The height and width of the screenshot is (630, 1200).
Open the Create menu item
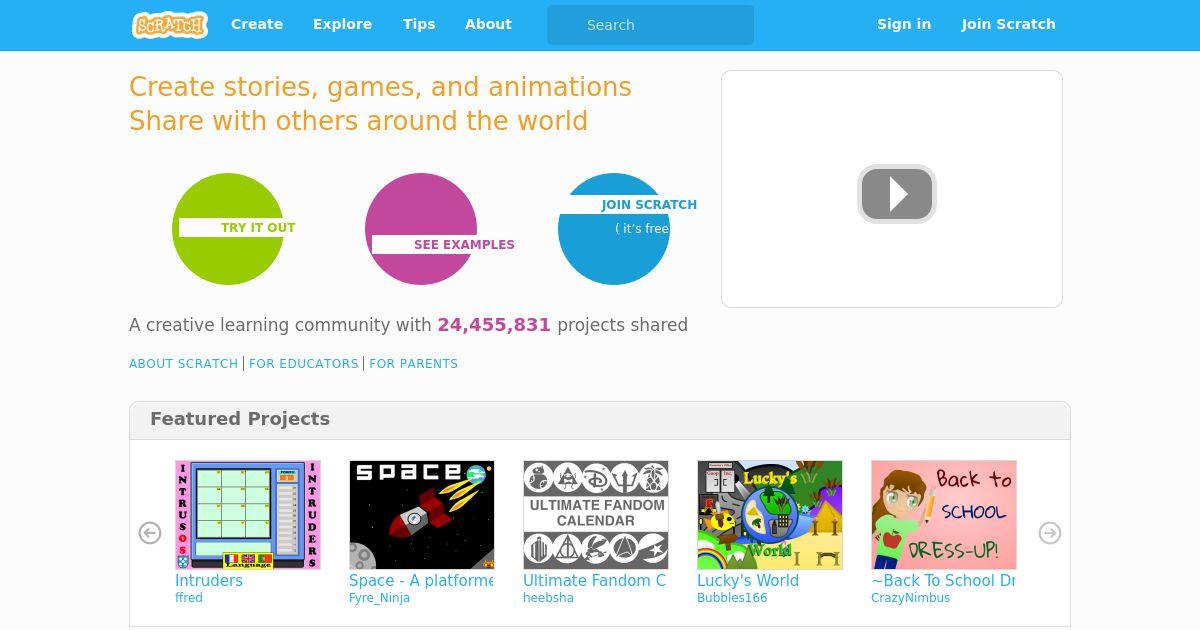(x=257, y=24)
